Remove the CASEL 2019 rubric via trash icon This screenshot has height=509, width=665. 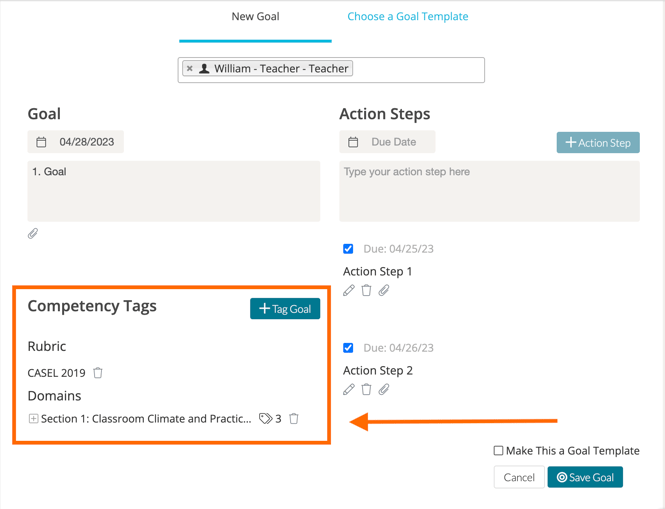pos(98,373)
